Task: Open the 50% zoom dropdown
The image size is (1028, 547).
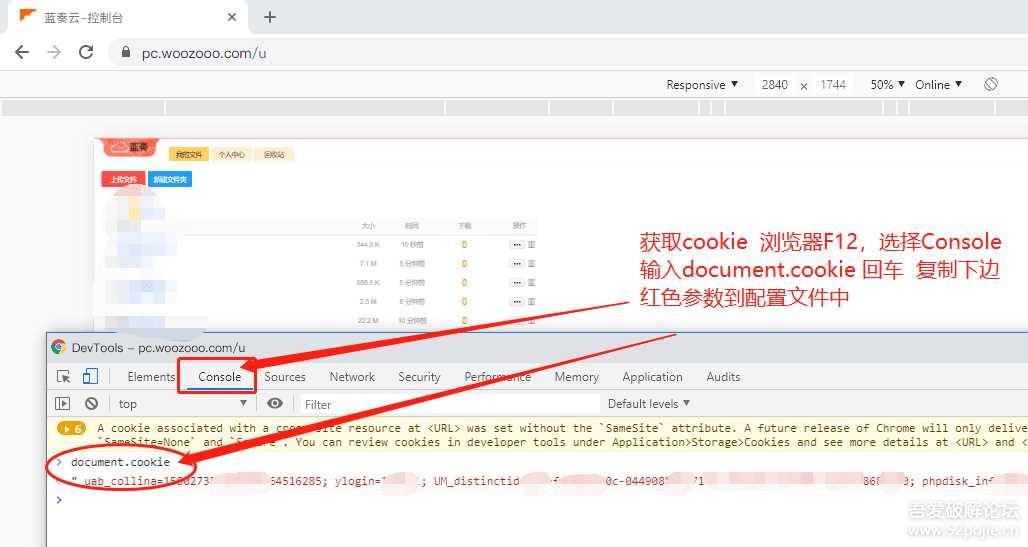Action: [887, 85]
